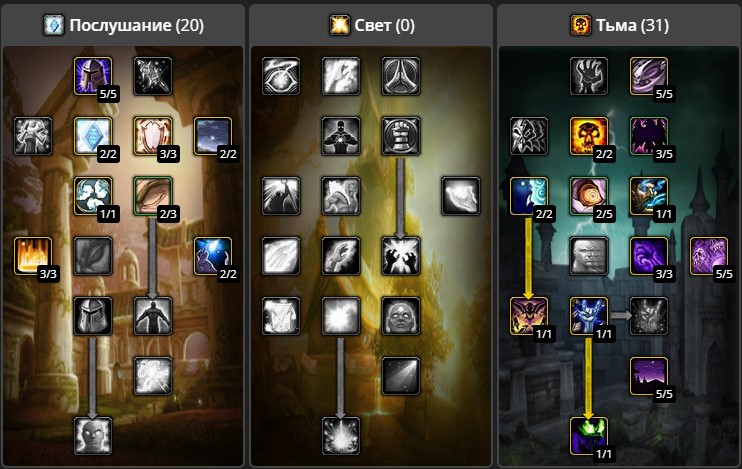Select the swirl talent with 2/5 points
This screenshot has width=742, height=469.
(x=589, y=196)
